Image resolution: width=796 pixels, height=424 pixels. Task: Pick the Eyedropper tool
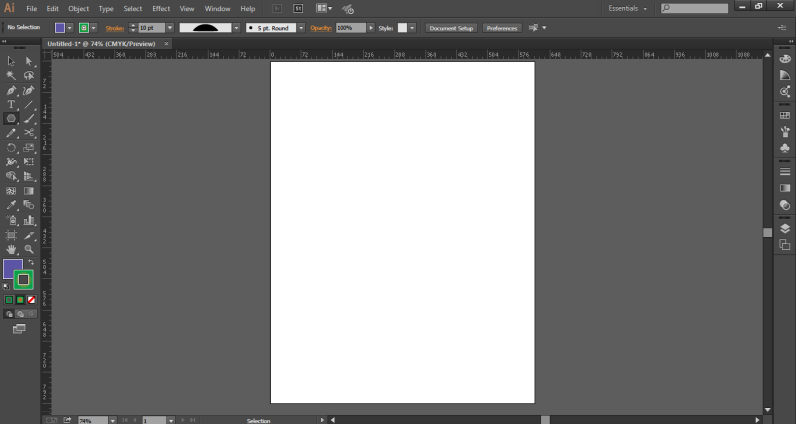pos(11,205)
